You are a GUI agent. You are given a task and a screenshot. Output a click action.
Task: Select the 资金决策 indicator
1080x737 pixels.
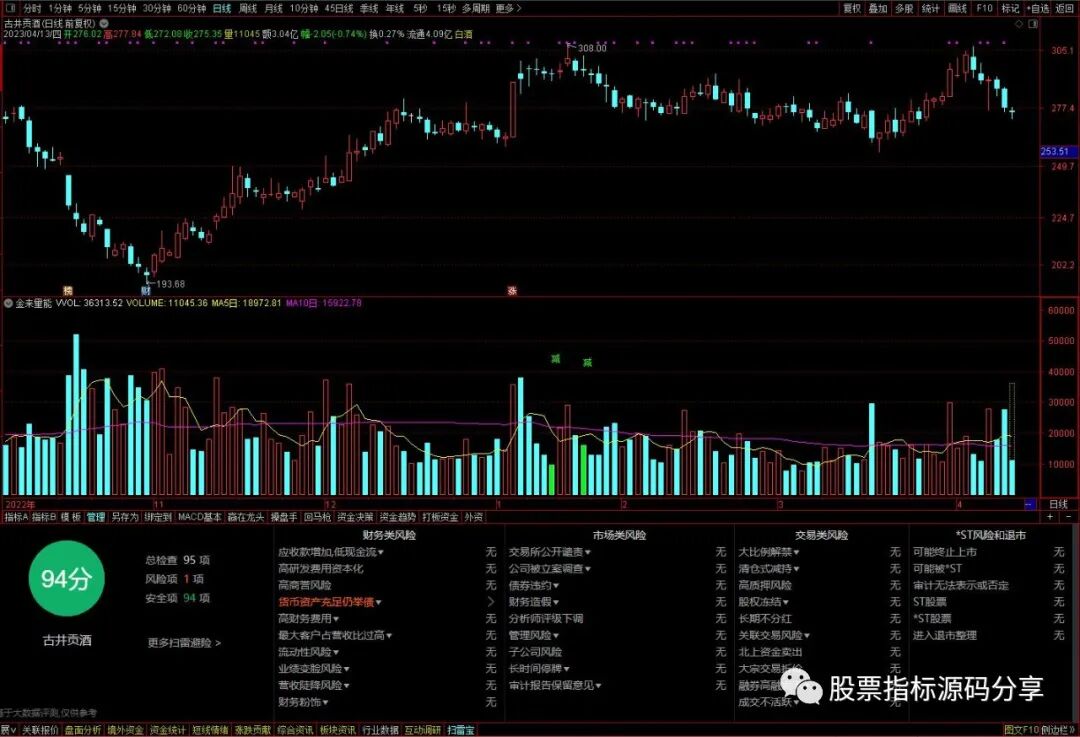click(x=355, y=517)
